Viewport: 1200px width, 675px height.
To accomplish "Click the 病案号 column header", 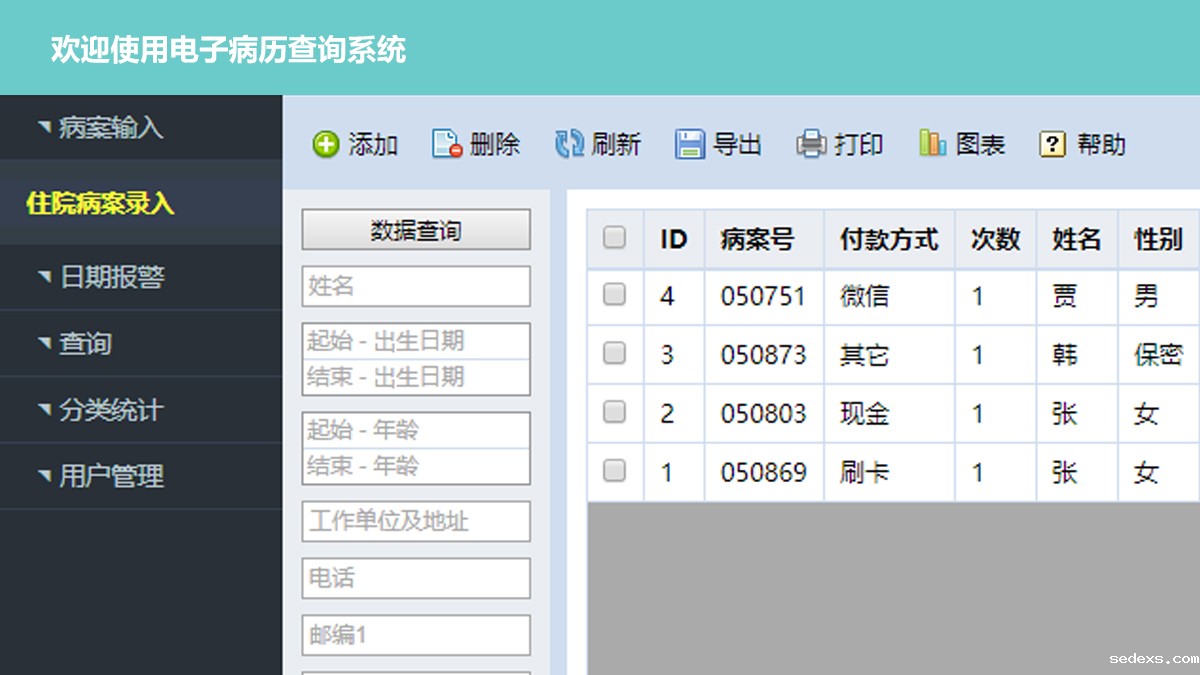I will (x=757, y=239).
